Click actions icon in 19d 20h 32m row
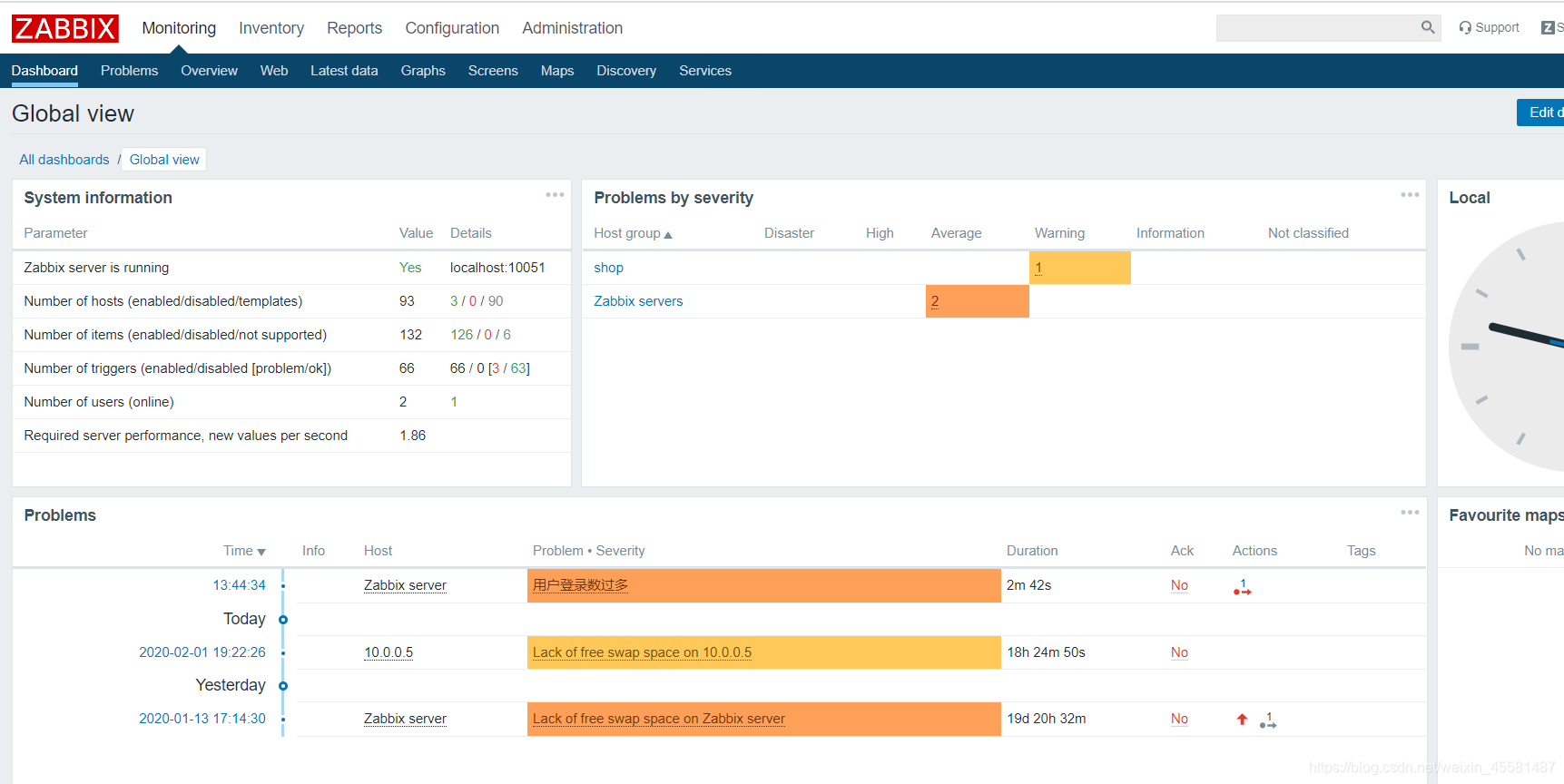Image resolution: width=1564 pixels, height=784 pixels. 1268,720
